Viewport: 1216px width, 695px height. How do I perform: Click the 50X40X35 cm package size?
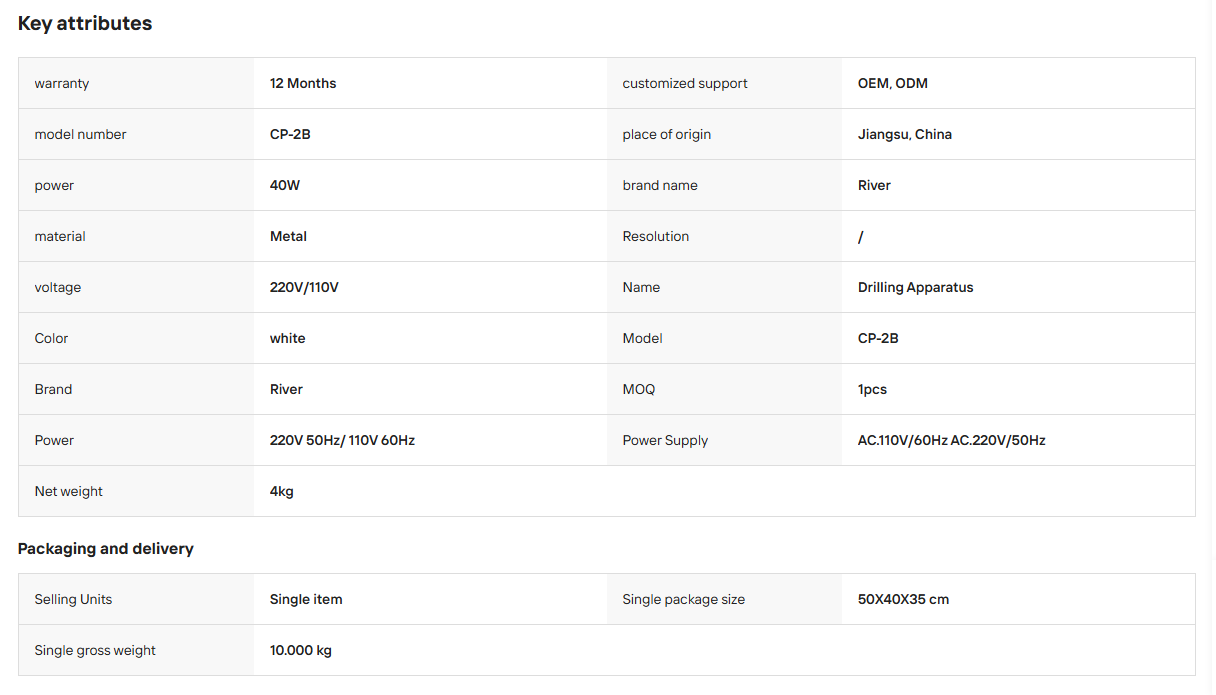point(904,599)
